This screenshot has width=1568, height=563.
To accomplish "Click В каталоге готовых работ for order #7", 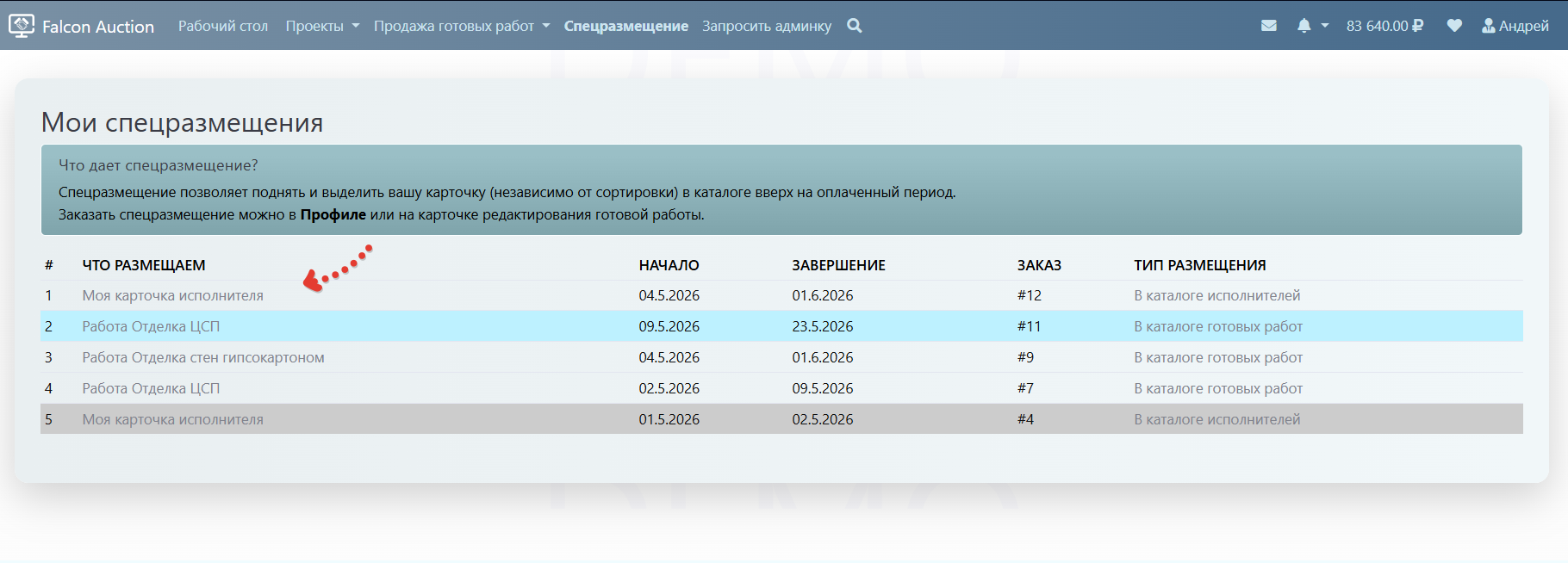I will pyautogui.click(x=1218, y=388).
